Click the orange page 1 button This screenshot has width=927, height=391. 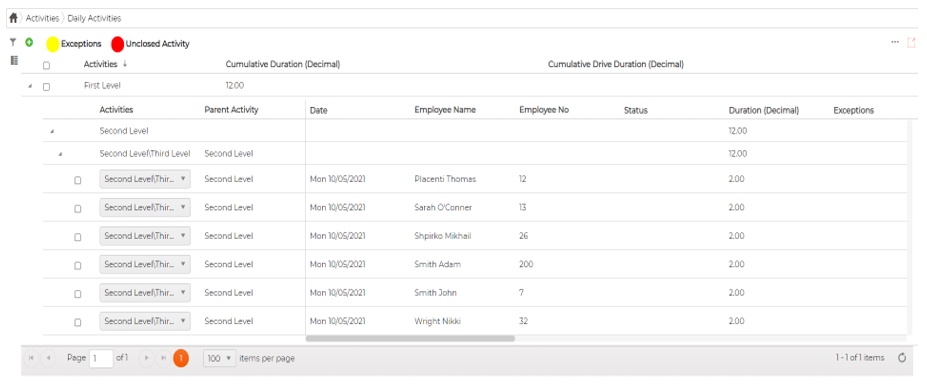[x=181, y=358]
